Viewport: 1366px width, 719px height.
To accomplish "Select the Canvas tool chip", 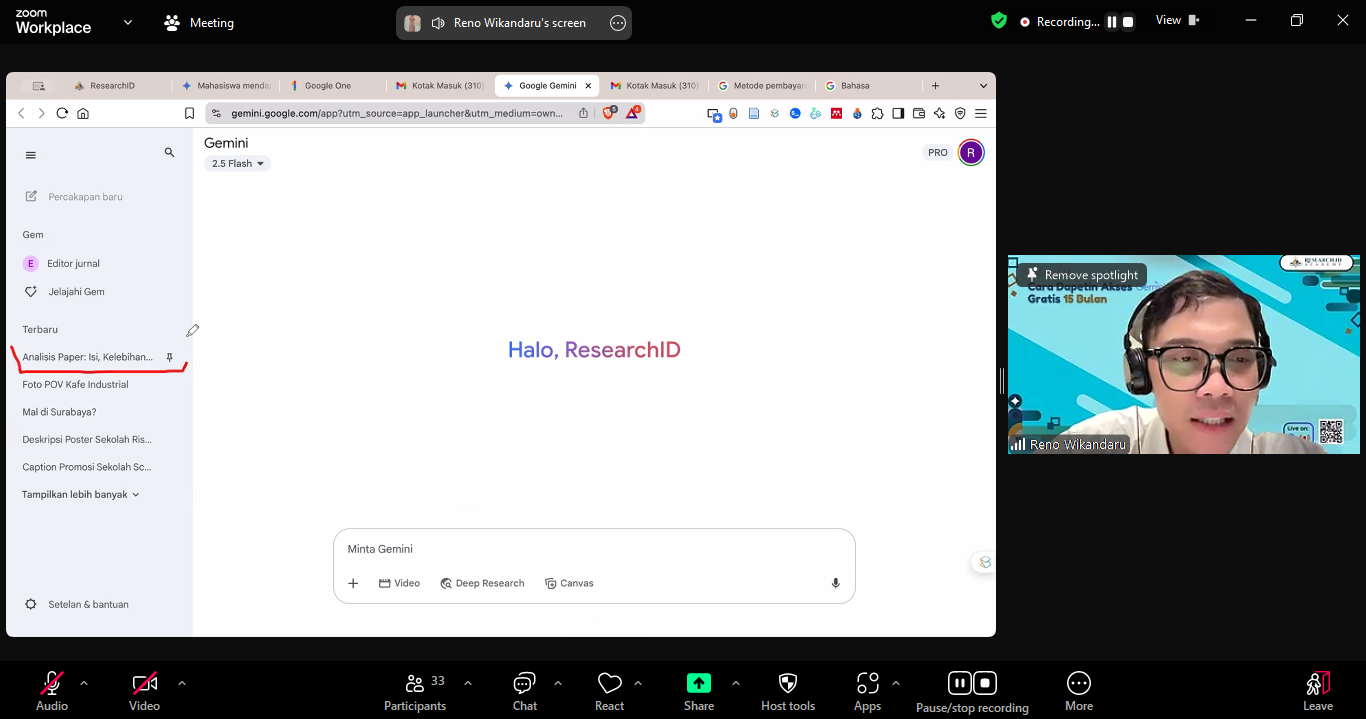I will pyautogui.click(x=569, y=583).
